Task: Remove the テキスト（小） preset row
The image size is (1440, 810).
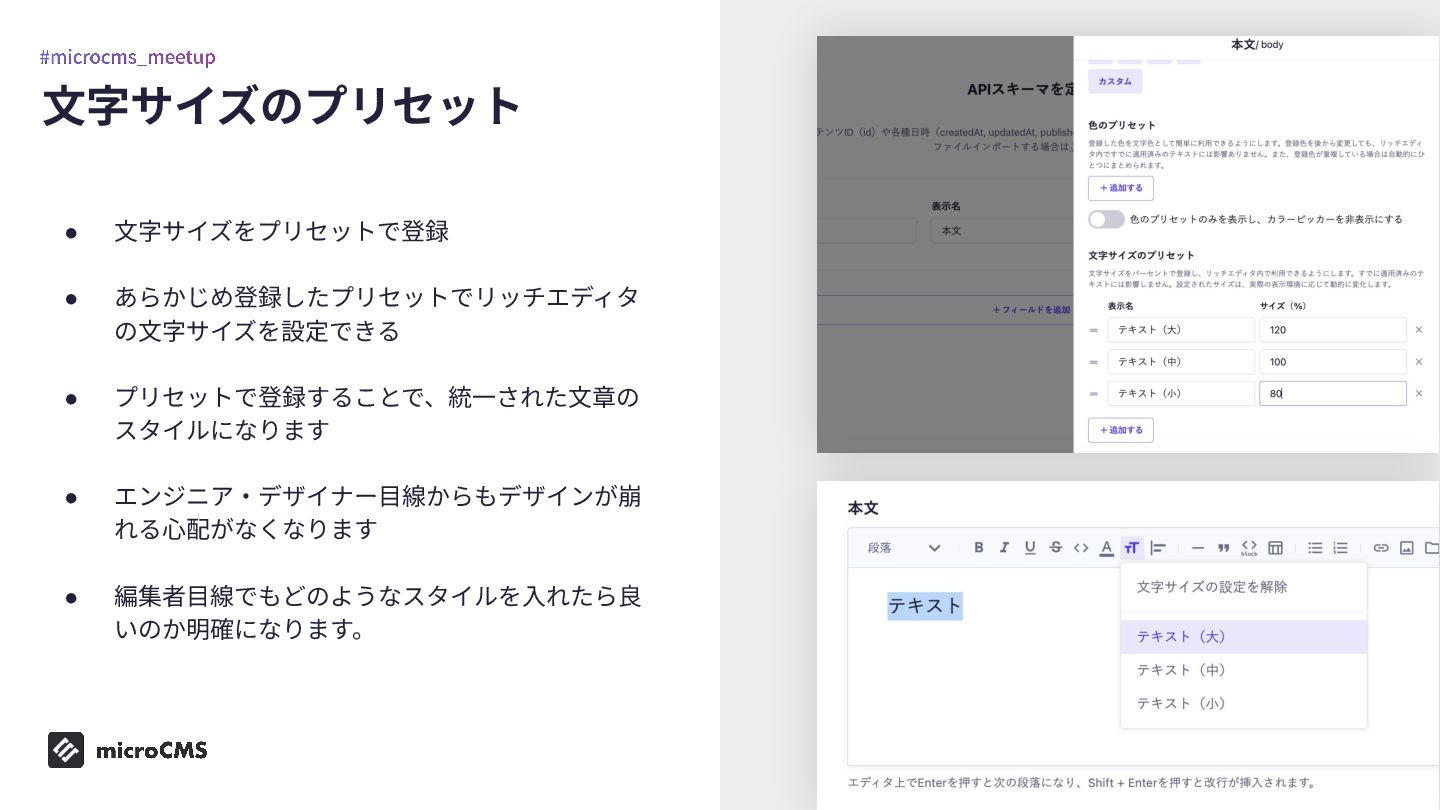Action: coord(1419,394)
